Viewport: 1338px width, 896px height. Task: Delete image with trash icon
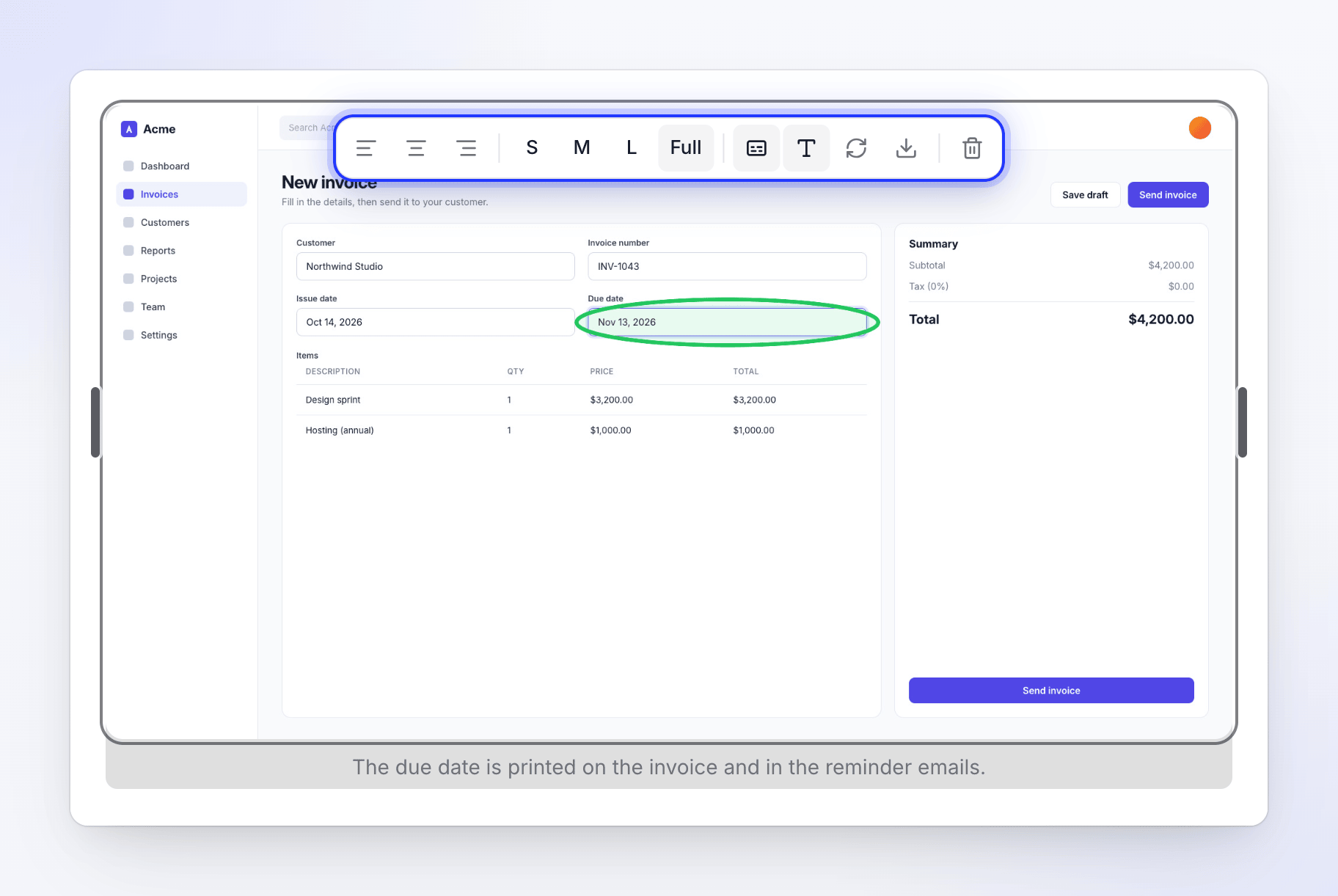coord(972,148)
